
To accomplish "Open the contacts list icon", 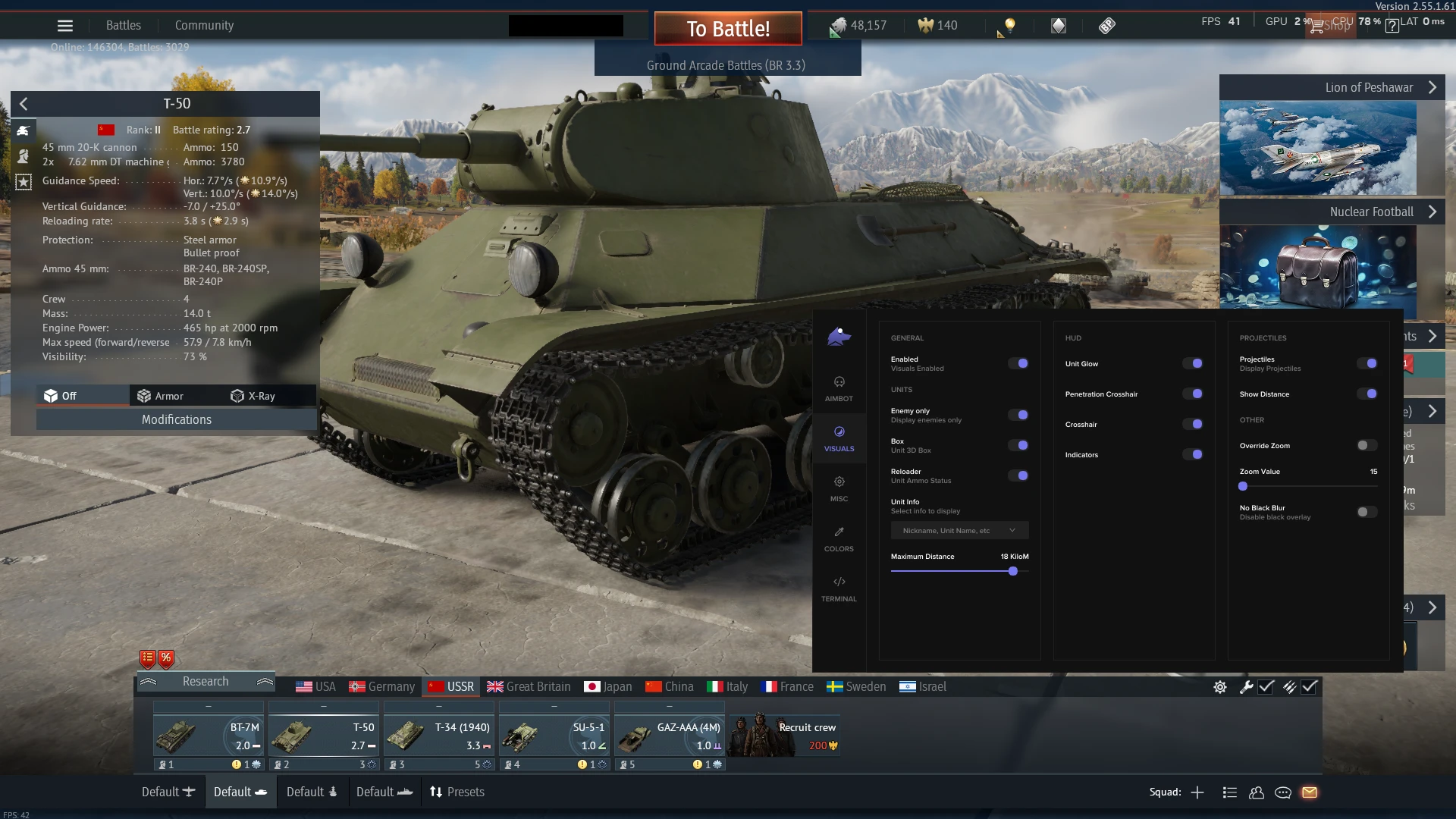I will 1230,792.
